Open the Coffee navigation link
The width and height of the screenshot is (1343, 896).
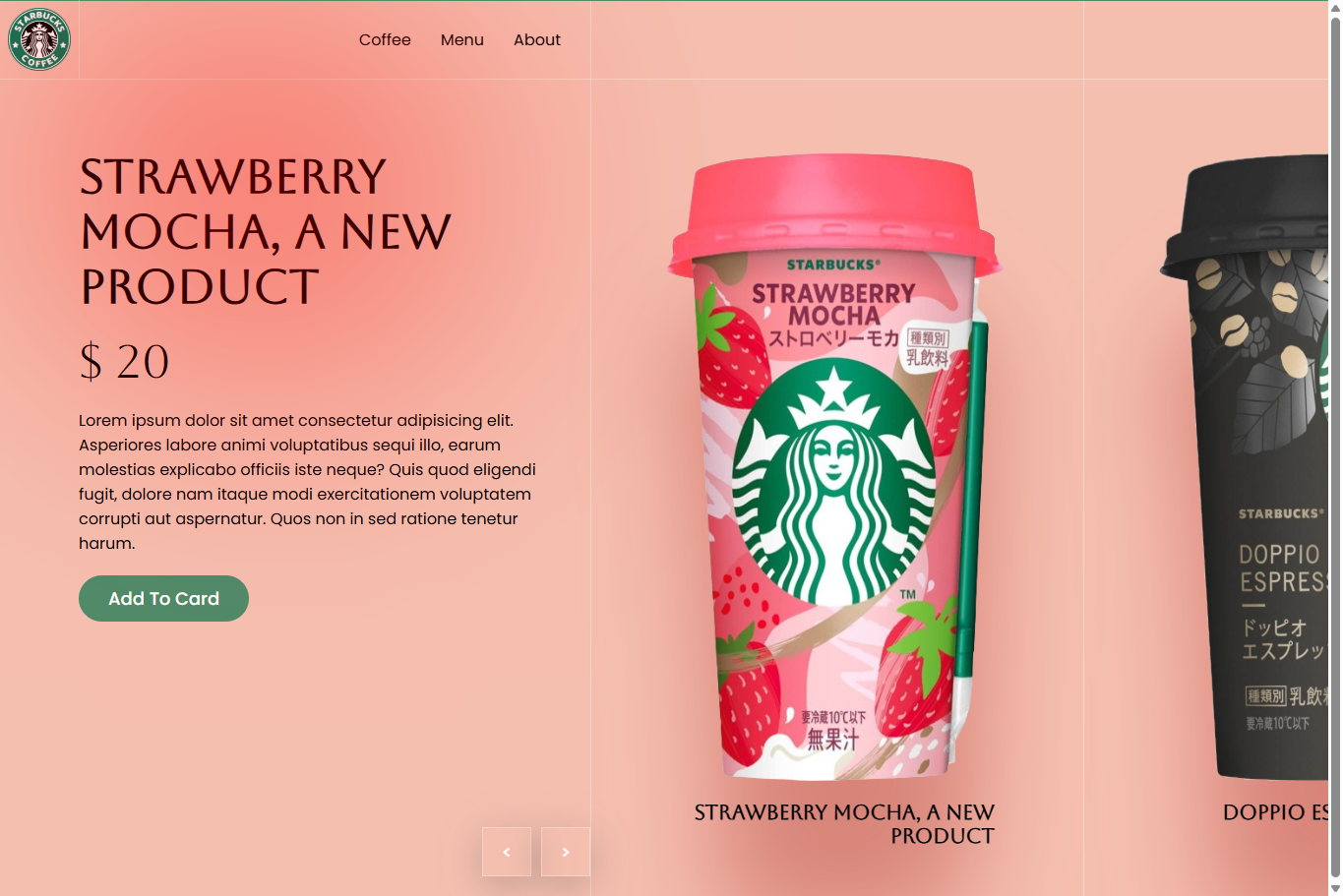pyautogui.click(x=385, y=40)
